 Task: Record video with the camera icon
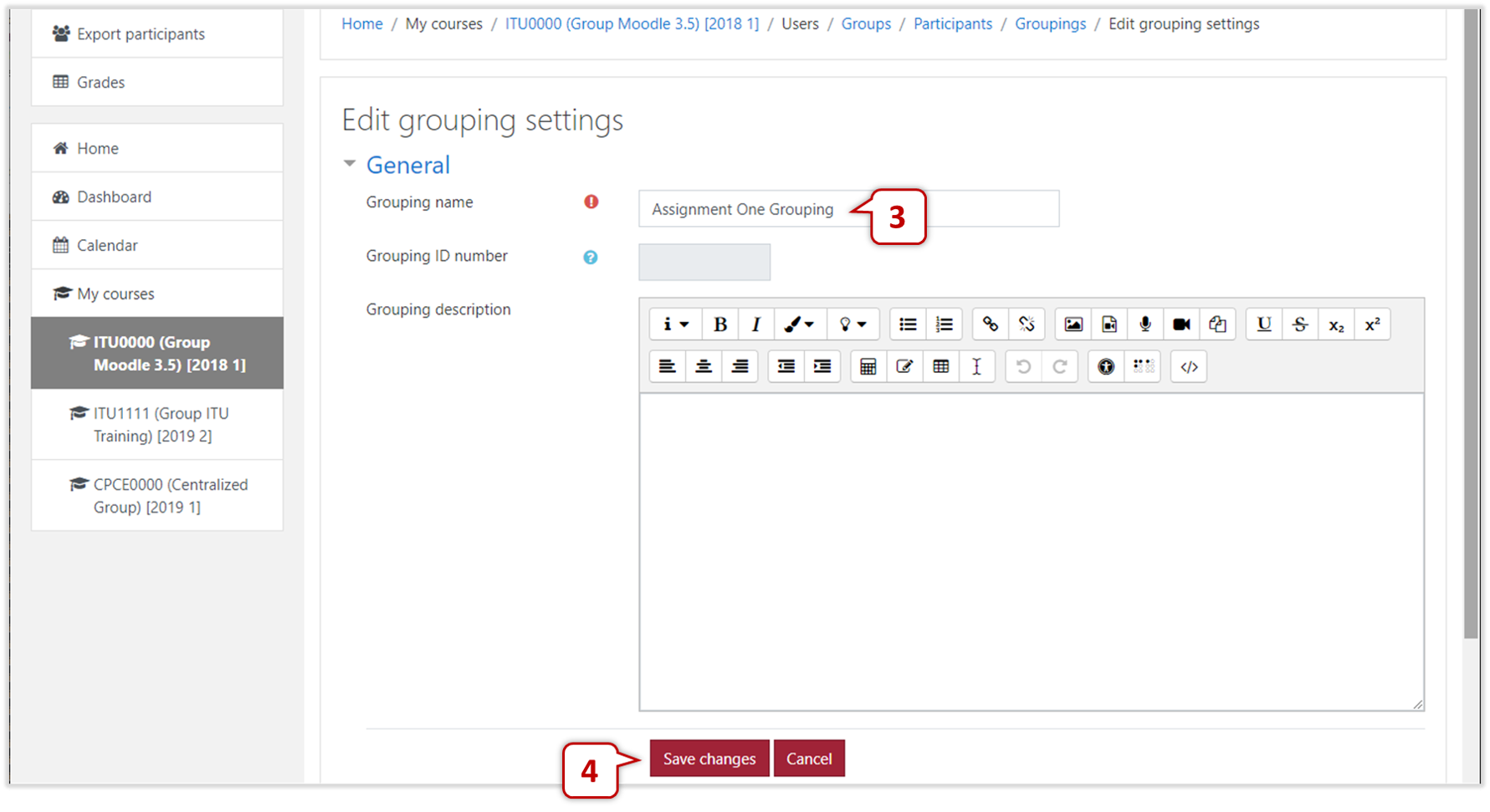pos(1181,324)
